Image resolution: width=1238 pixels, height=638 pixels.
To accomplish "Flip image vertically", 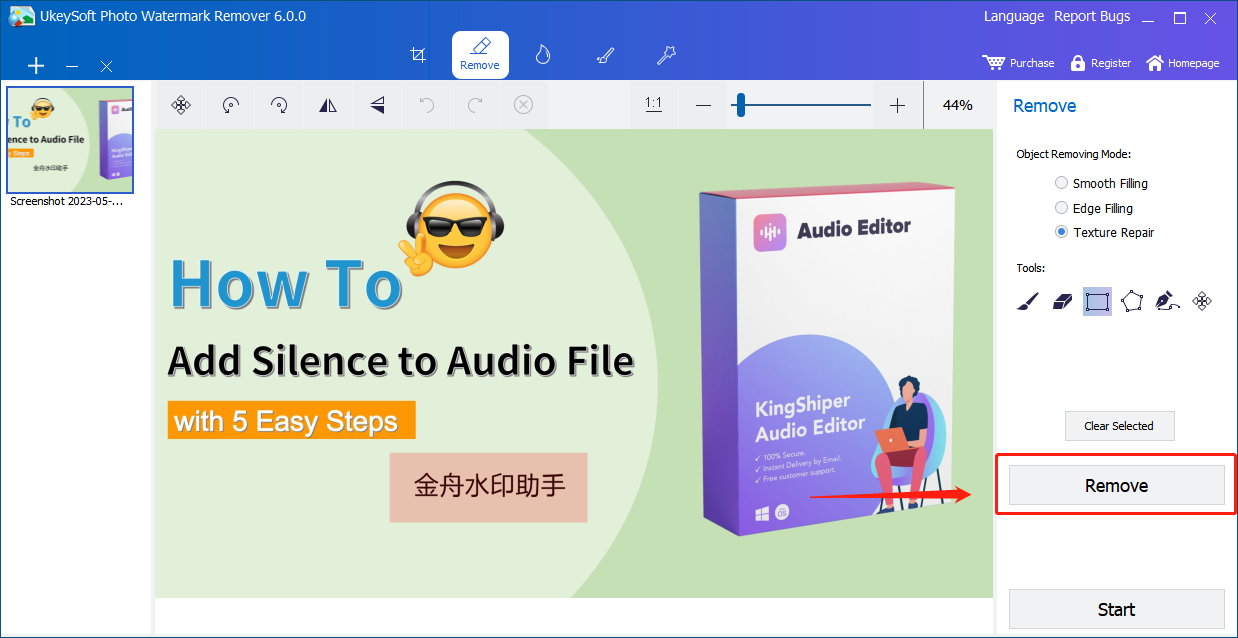I will click(377, 105).
